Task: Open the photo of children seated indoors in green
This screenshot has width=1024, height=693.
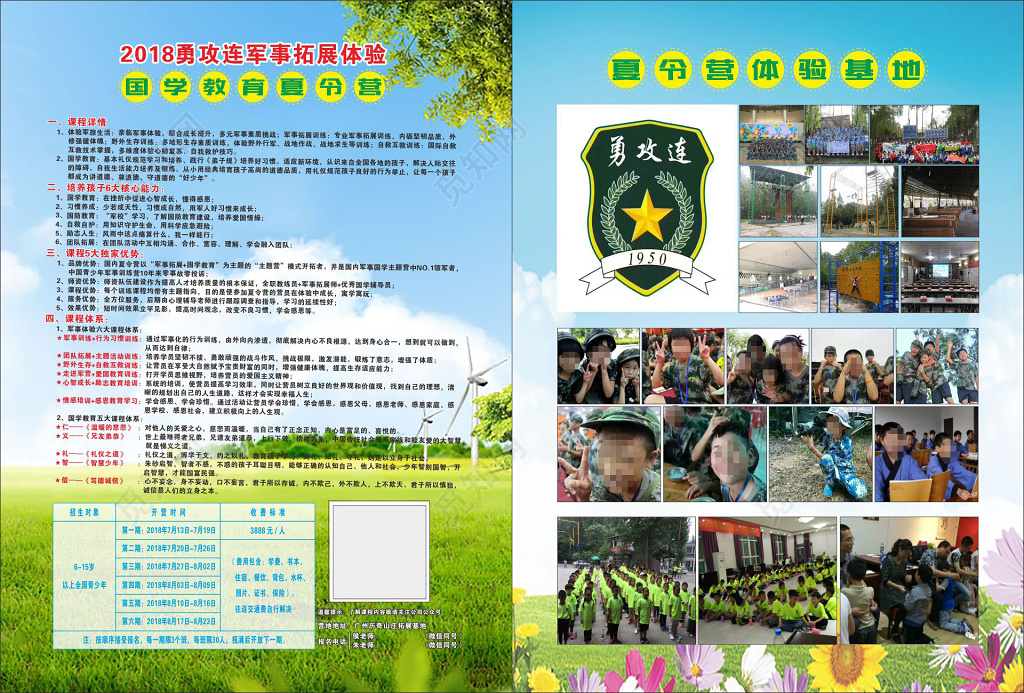Action: 767,581
